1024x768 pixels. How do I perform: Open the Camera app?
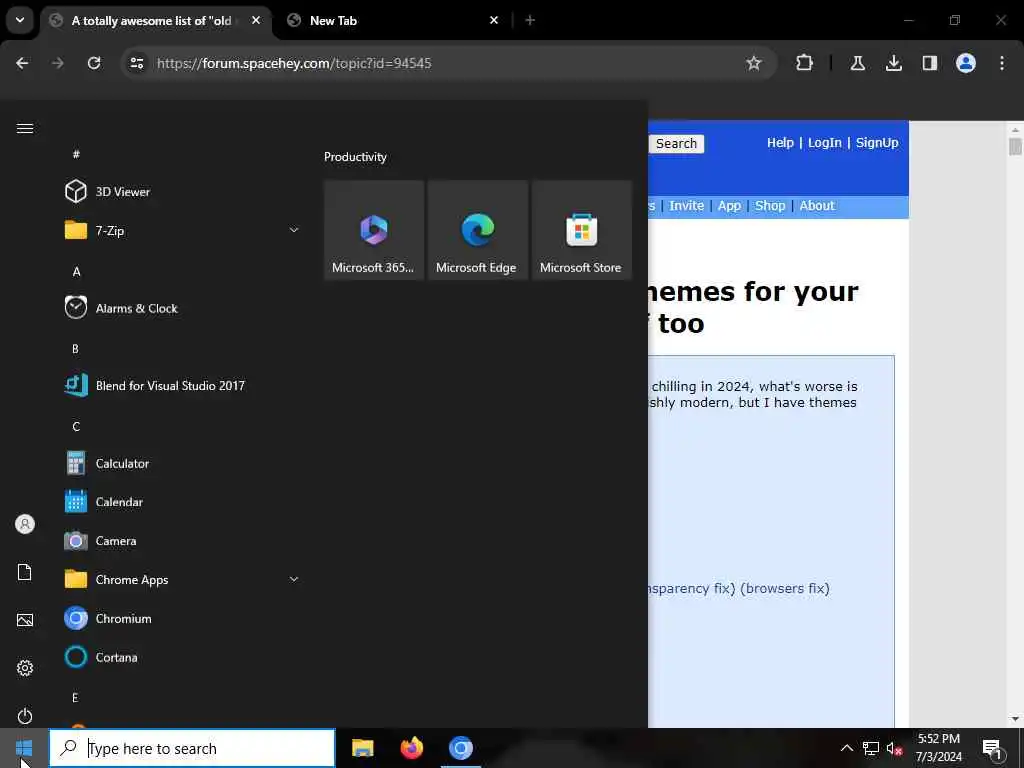point(183,541)
